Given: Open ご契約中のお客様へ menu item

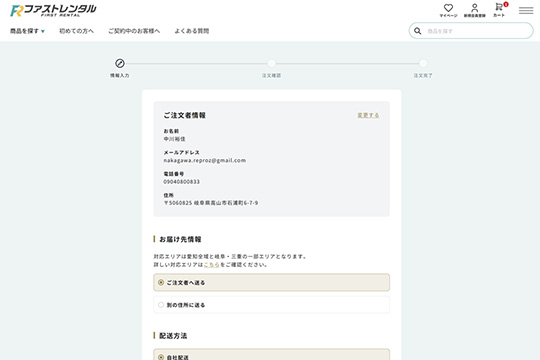Looking at the screenshot, I should coord(134,31).
